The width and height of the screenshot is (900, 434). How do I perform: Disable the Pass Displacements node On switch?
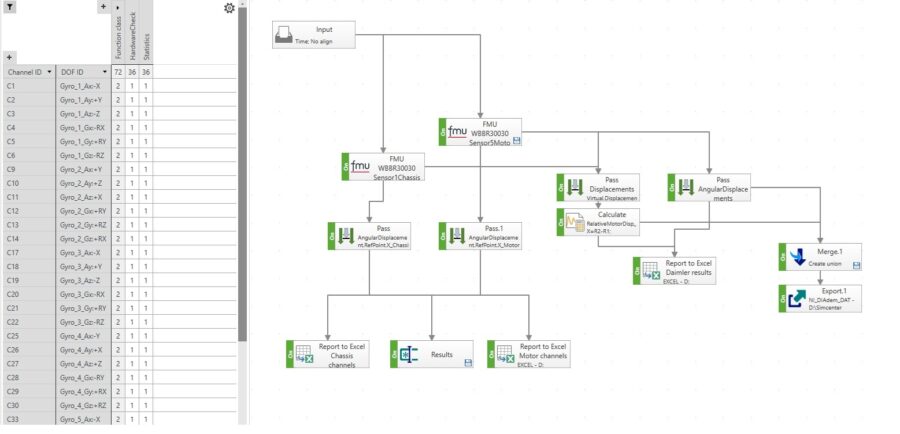pos(560,187)
